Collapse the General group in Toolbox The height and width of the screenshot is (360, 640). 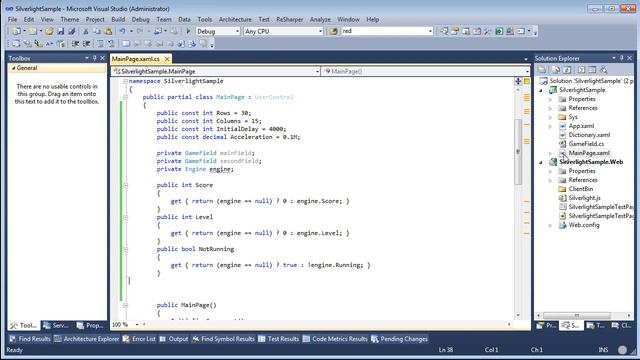tap(13, 68)
